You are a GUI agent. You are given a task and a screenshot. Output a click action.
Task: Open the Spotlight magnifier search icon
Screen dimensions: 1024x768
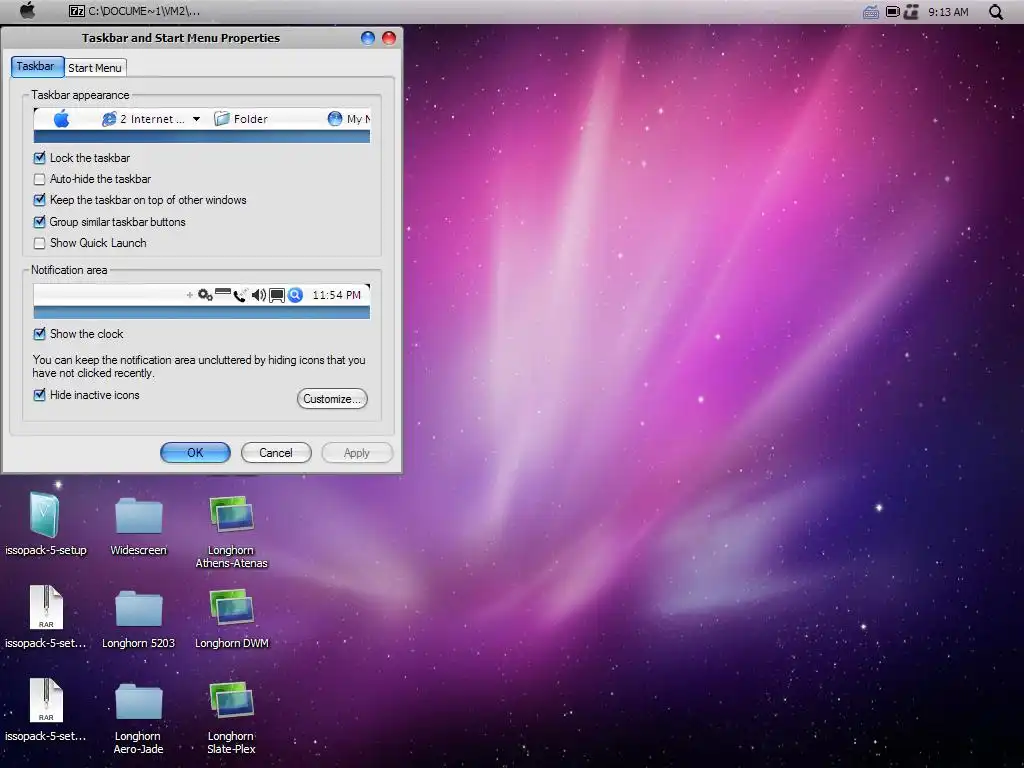pyautogui.click(x=995, y=12)
